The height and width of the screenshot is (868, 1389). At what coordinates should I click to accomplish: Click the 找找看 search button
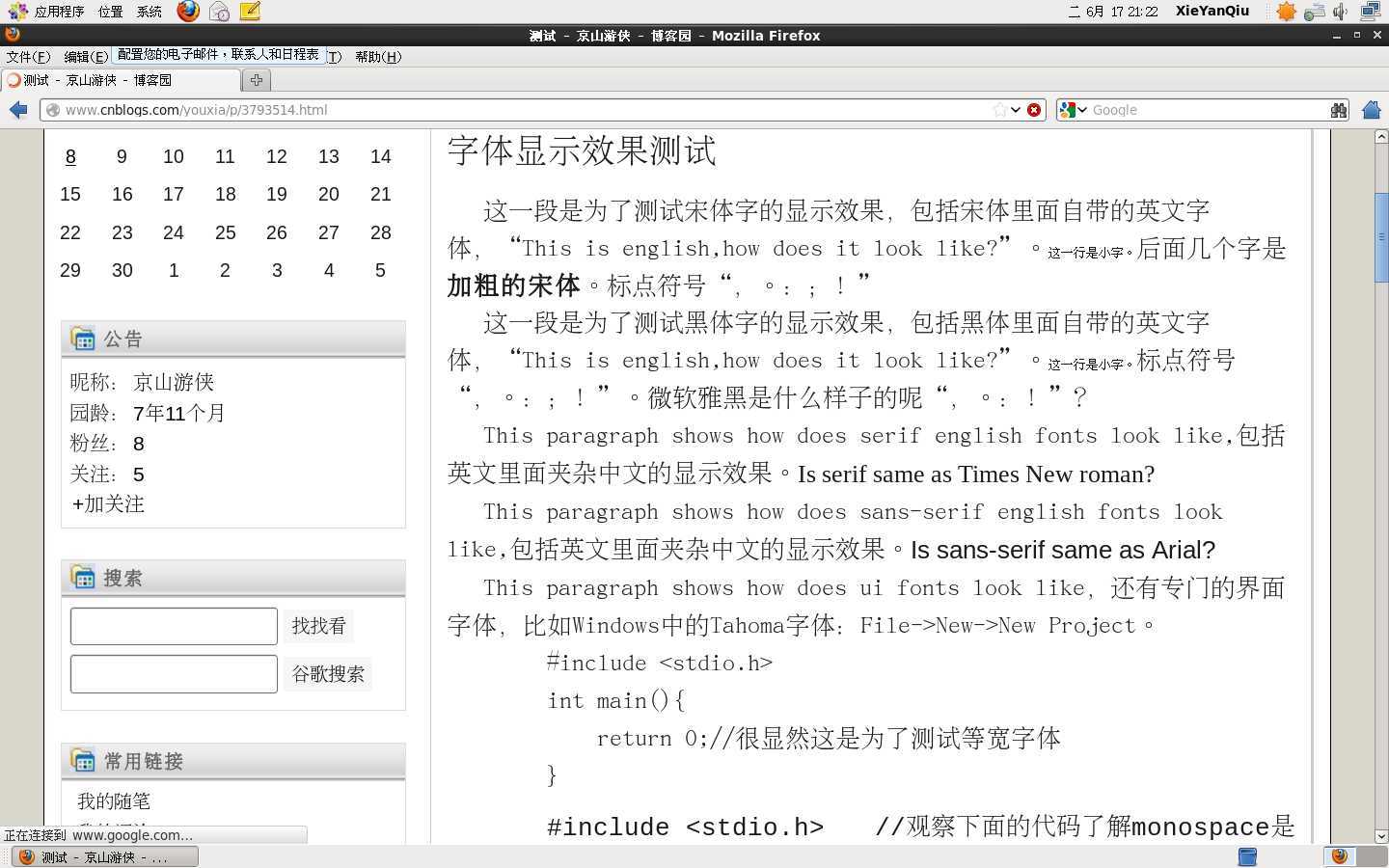[318, 626]
